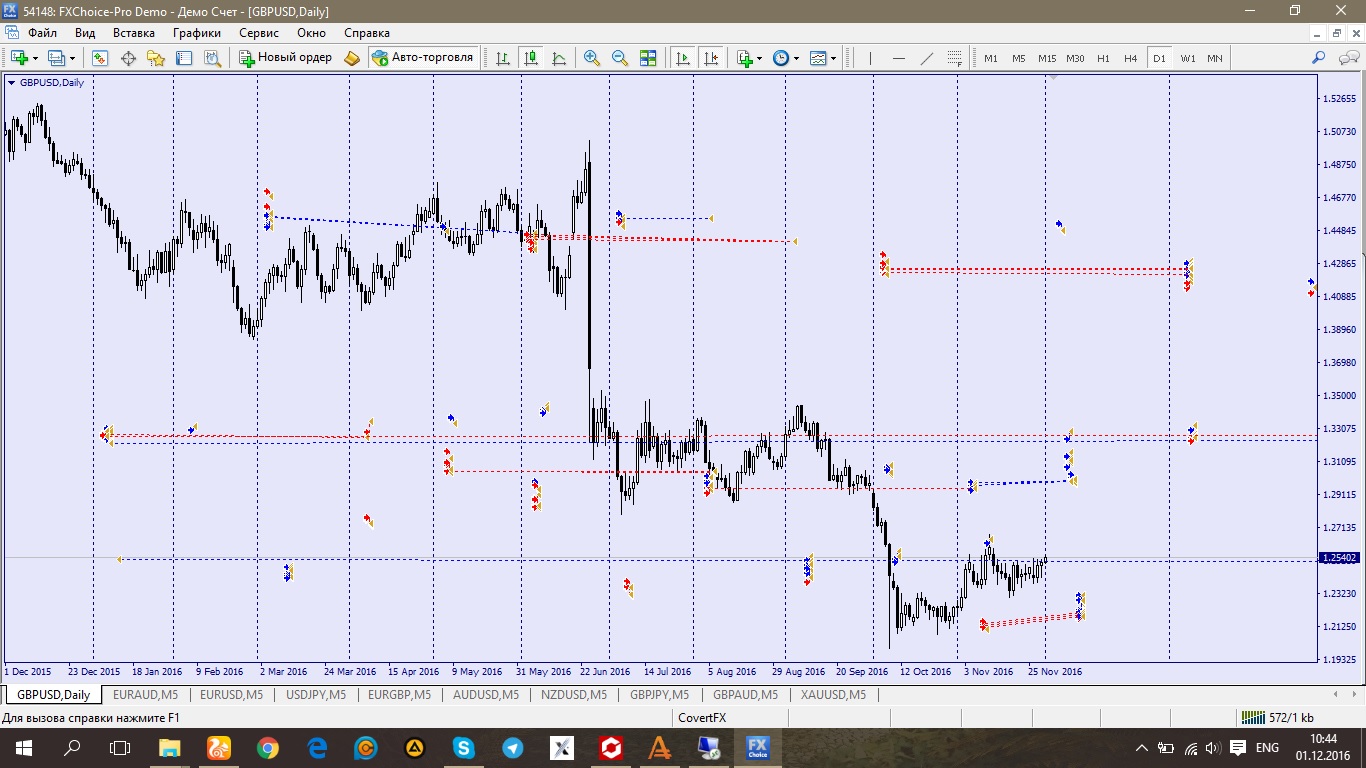Set the timeframe to MN

pos(1214,58)
